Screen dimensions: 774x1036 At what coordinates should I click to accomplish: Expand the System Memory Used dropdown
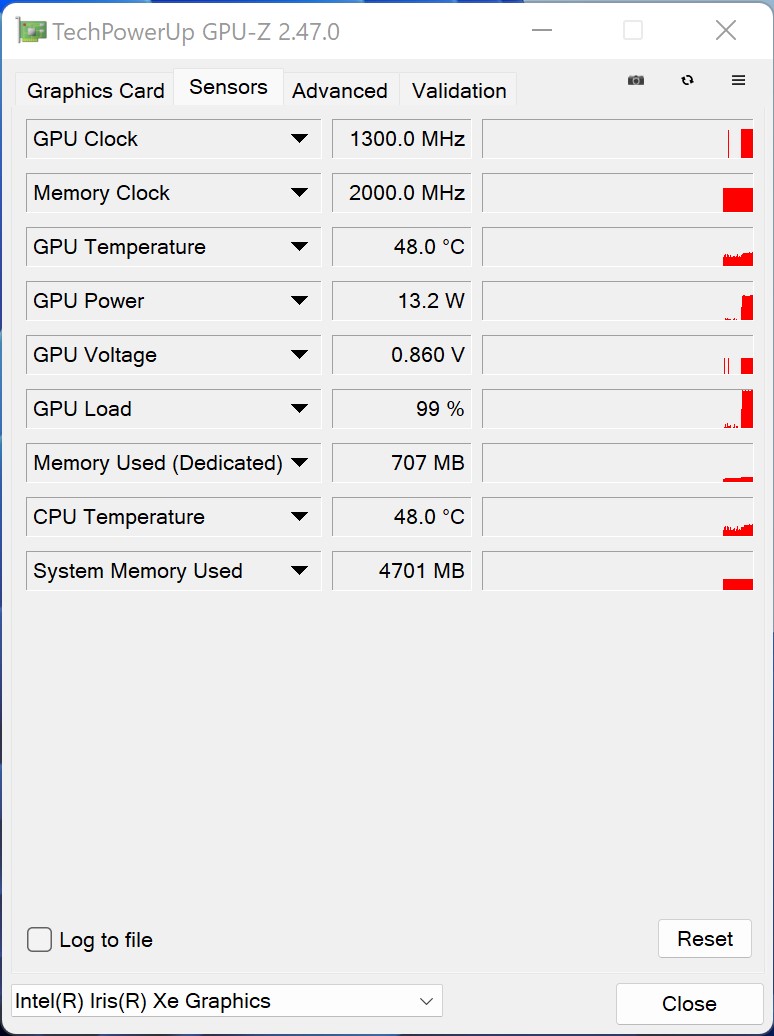coord(299,571)
